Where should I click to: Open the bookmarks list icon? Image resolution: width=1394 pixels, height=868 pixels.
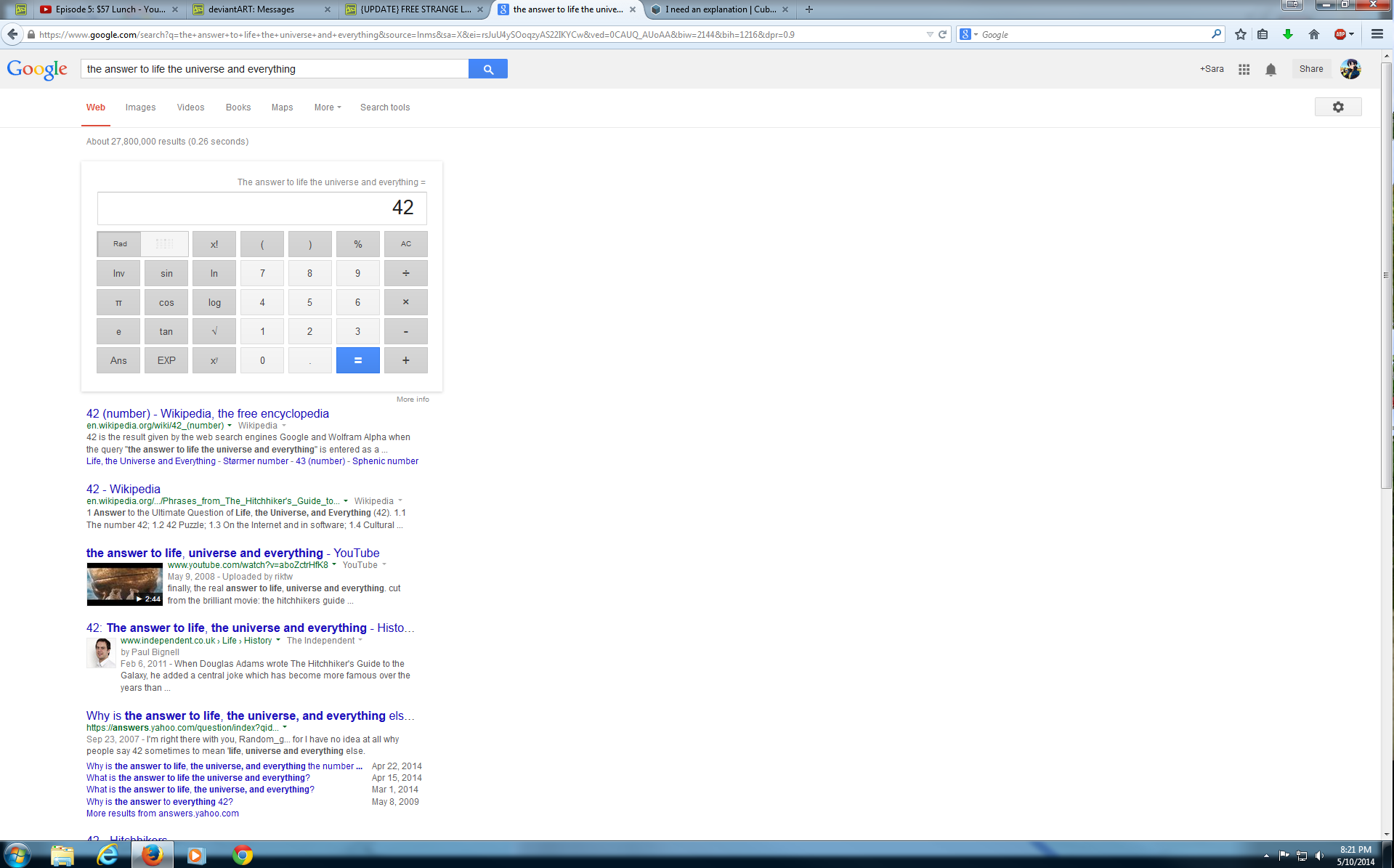coord(1263,34)
